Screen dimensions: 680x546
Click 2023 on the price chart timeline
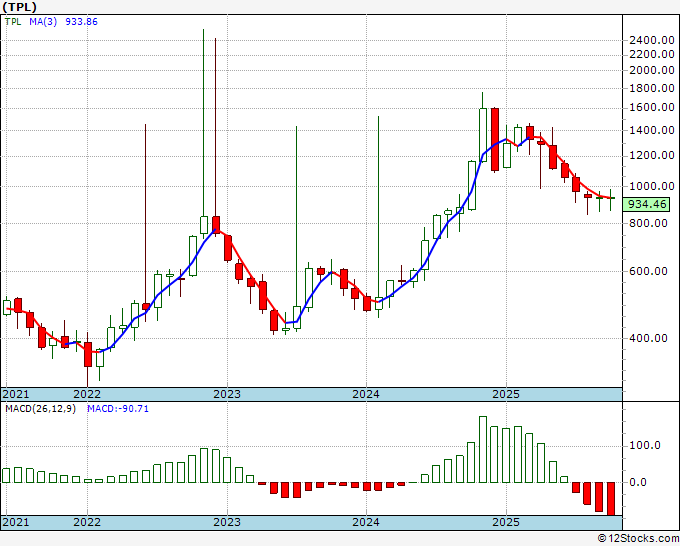coord(227,394)
